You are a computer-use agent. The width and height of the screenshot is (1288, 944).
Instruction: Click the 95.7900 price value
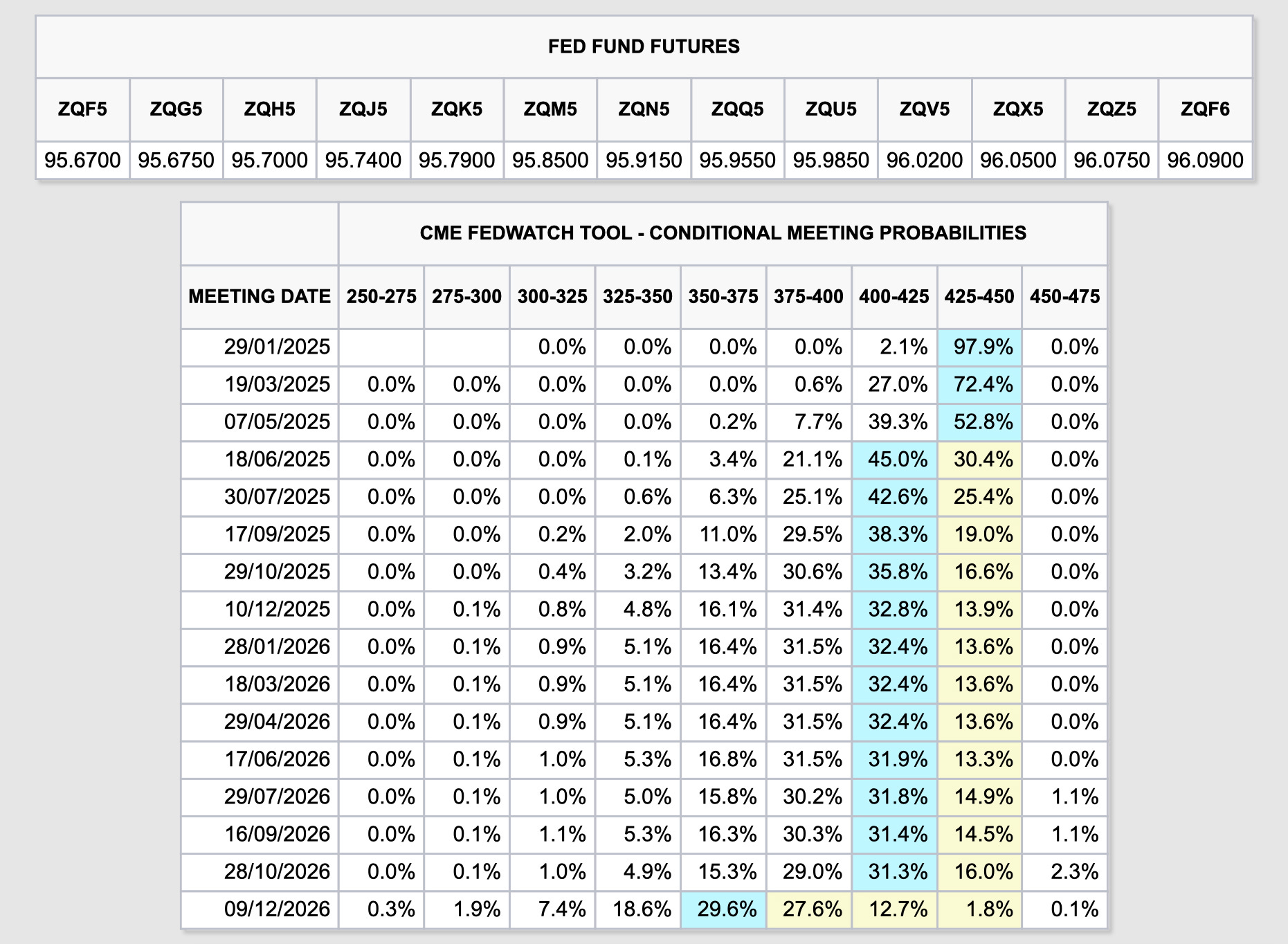457,160
